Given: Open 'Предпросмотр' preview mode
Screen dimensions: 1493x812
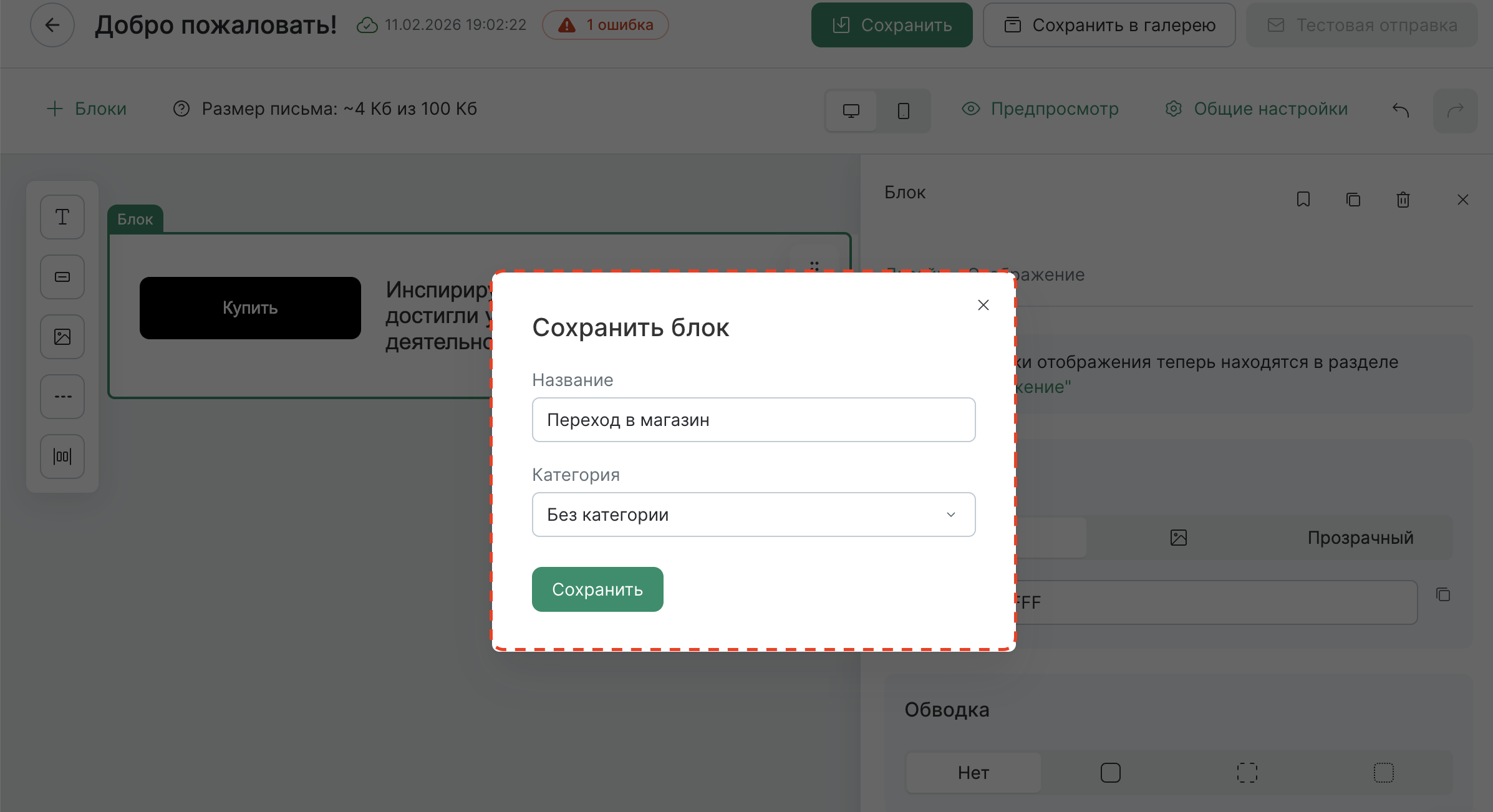Looking at the screenshot, I should [x=1040, y=109].
